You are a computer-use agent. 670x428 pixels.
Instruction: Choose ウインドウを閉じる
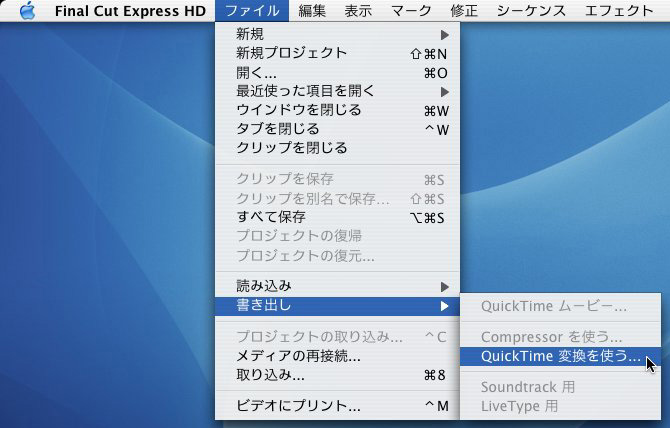click(337, 110)
